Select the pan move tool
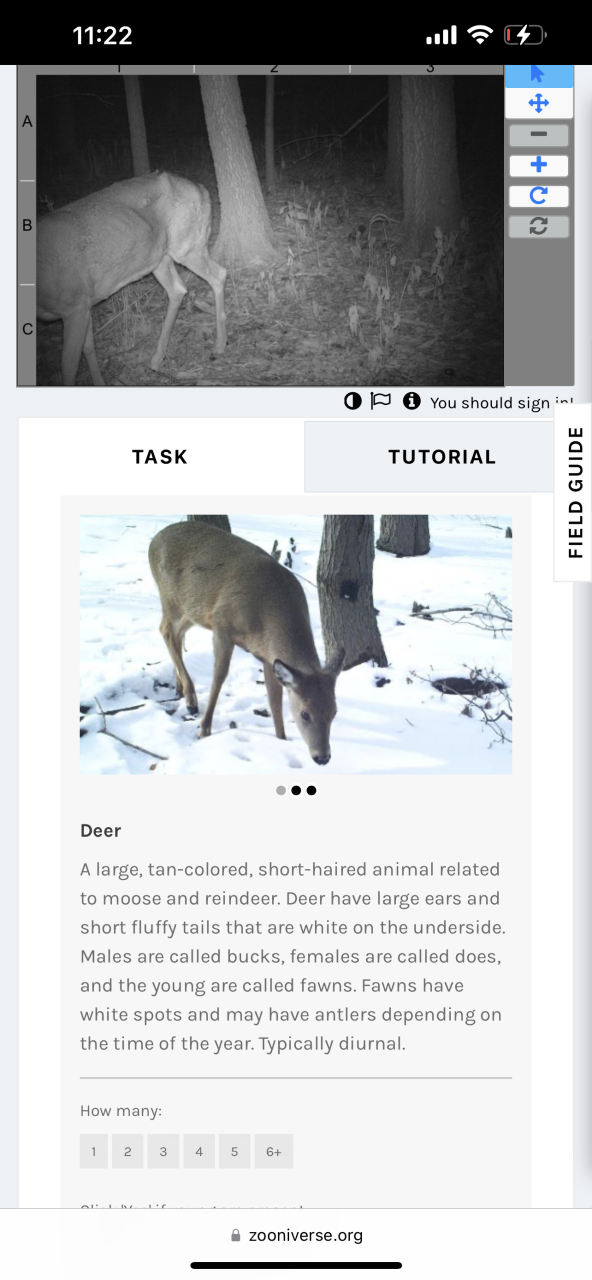This screenshot has height=1280, width=592. tap(538, 103)
